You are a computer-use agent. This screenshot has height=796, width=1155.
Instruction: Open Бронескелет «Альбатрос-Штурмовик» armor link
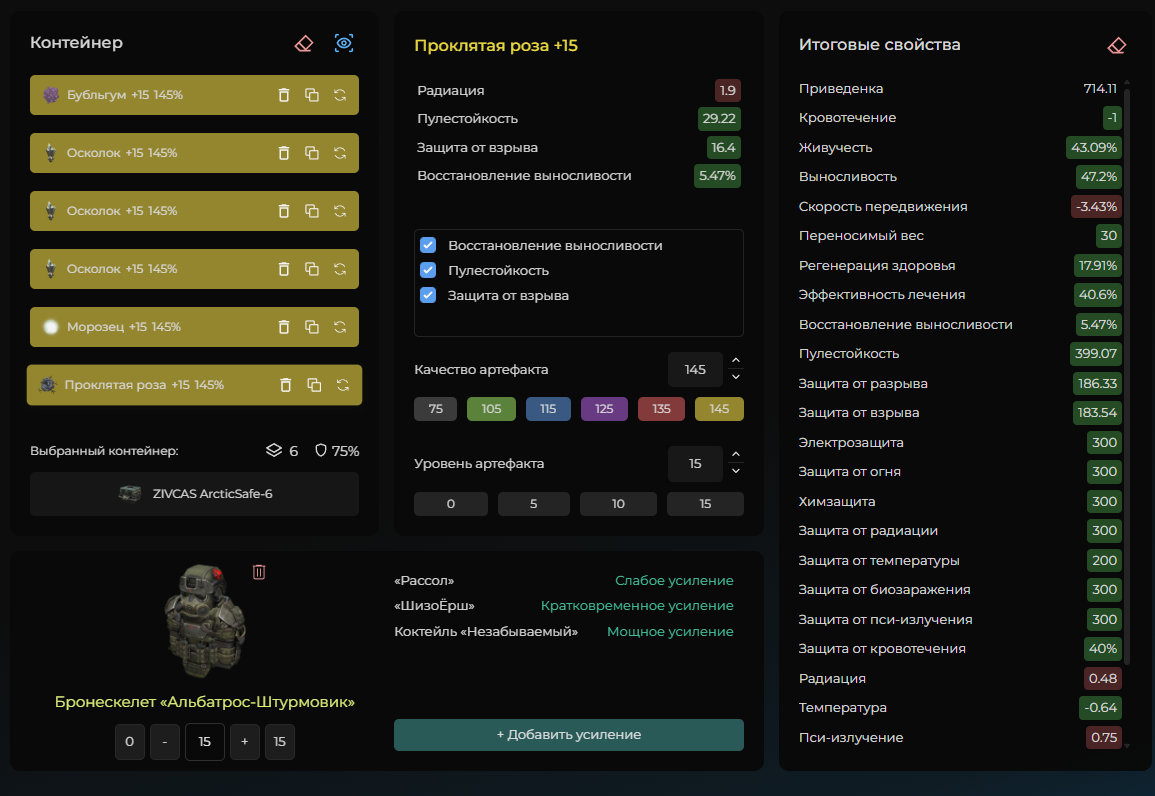[205, 702]
